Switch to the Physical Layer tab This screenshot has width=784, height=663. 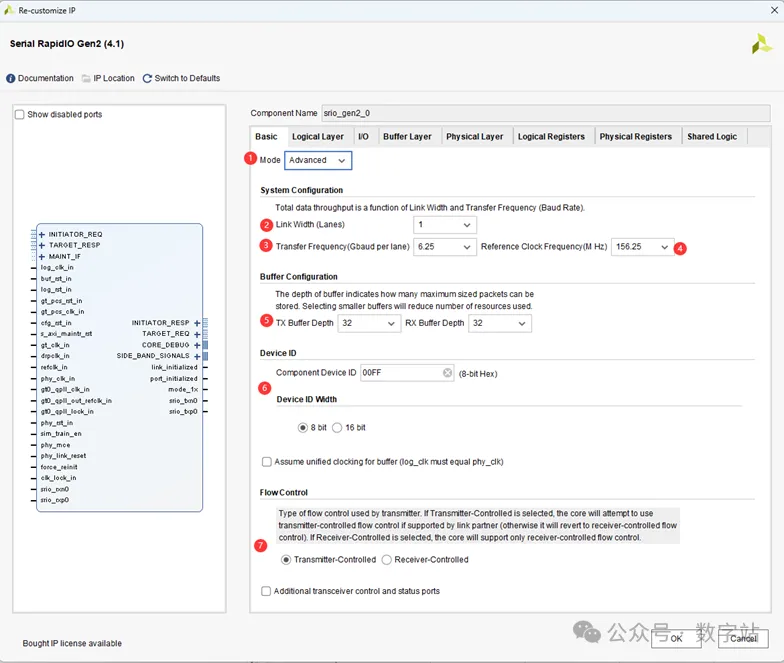474,136
